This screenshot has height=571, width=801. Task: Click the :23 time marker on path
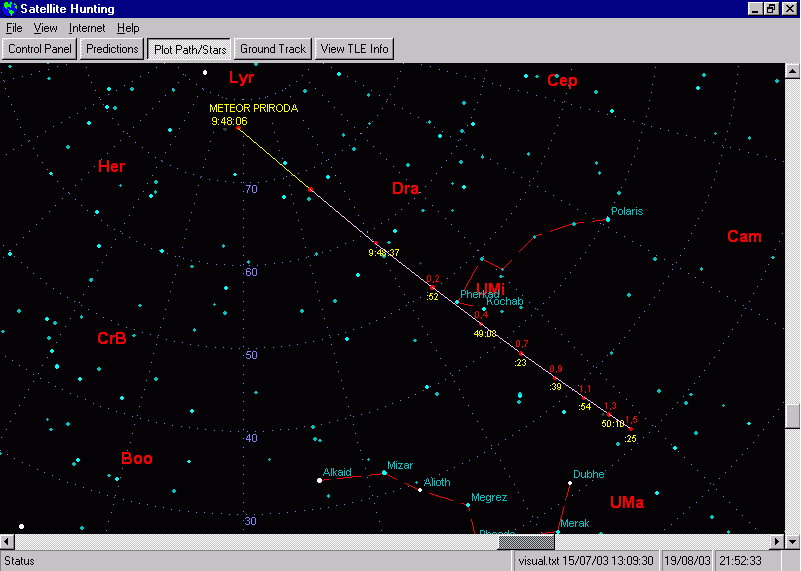point(520,363)
